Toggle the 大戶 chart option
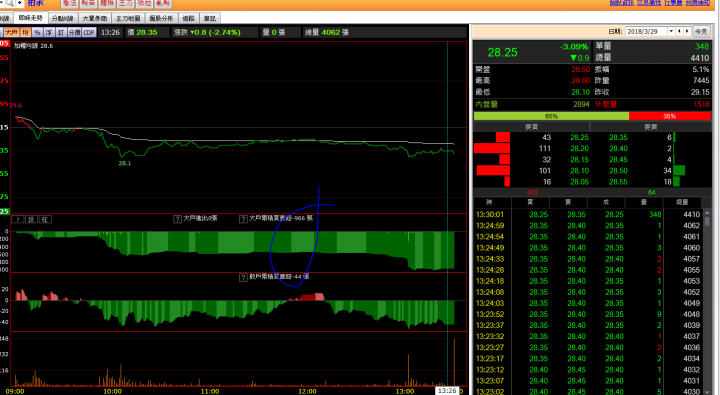This screenshot has height=395, width=720. click(x=11, y=32)
